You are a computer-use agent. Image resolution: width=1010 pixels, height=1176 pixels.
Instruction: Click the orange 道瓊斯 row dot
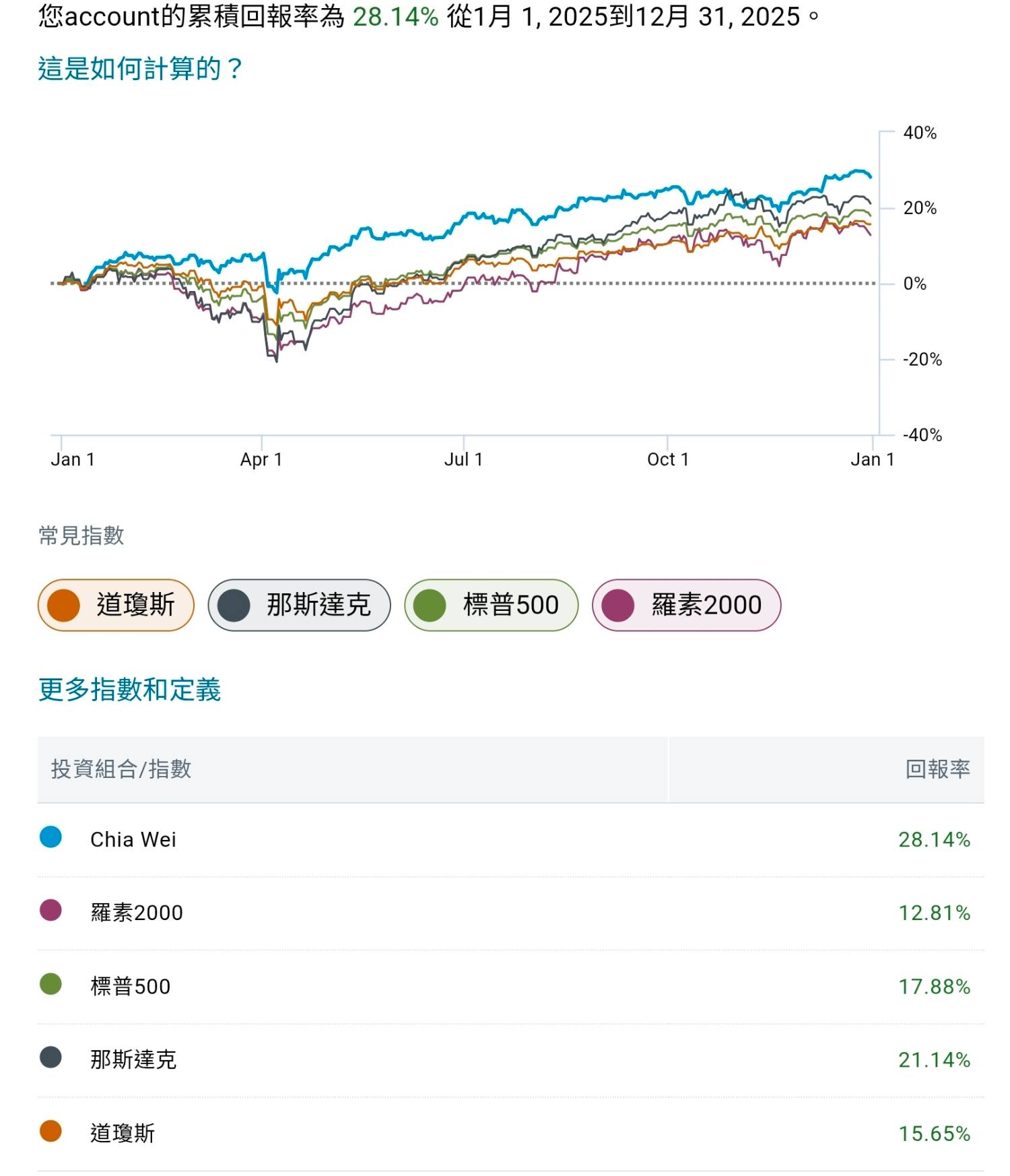tap(50, 1132)
